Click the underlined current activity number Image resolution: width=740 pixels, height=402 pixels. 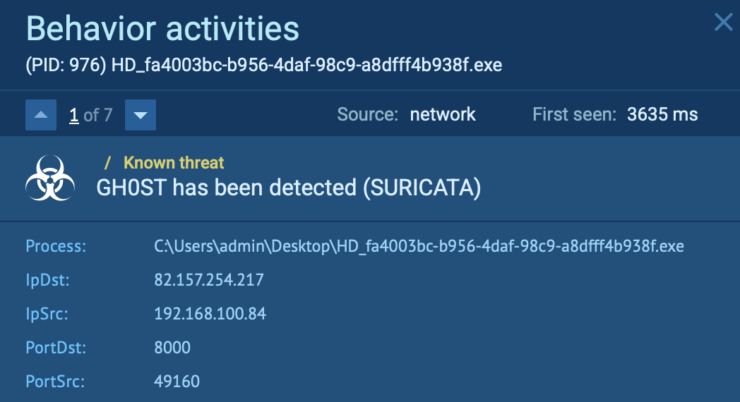coord(73,115)
